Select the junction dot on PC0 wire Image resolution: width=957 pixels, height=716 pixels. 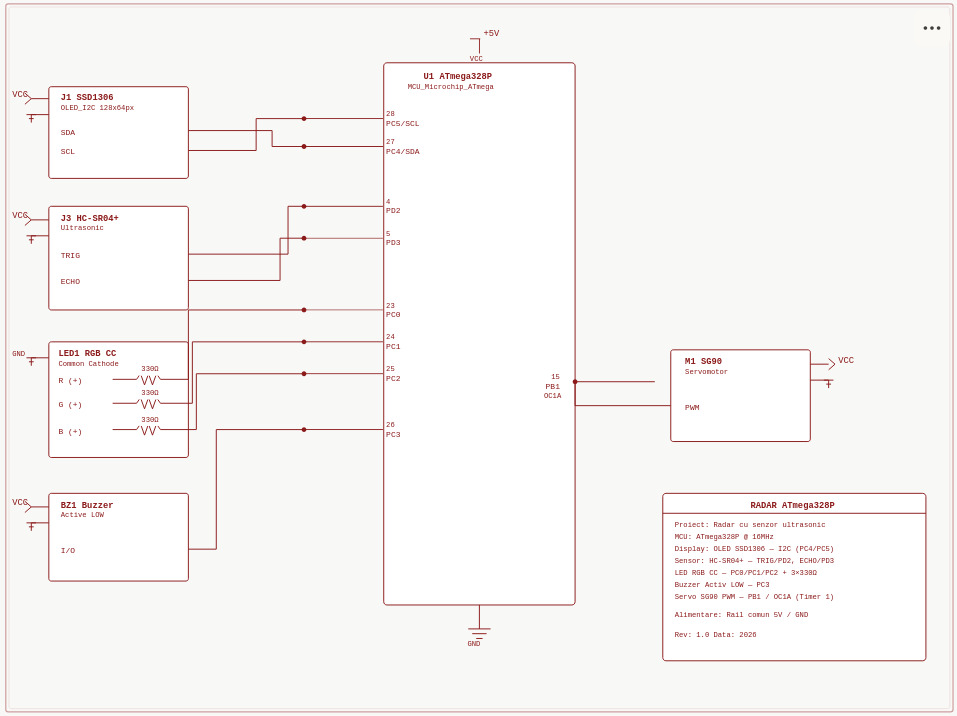[x=304, y=310]
